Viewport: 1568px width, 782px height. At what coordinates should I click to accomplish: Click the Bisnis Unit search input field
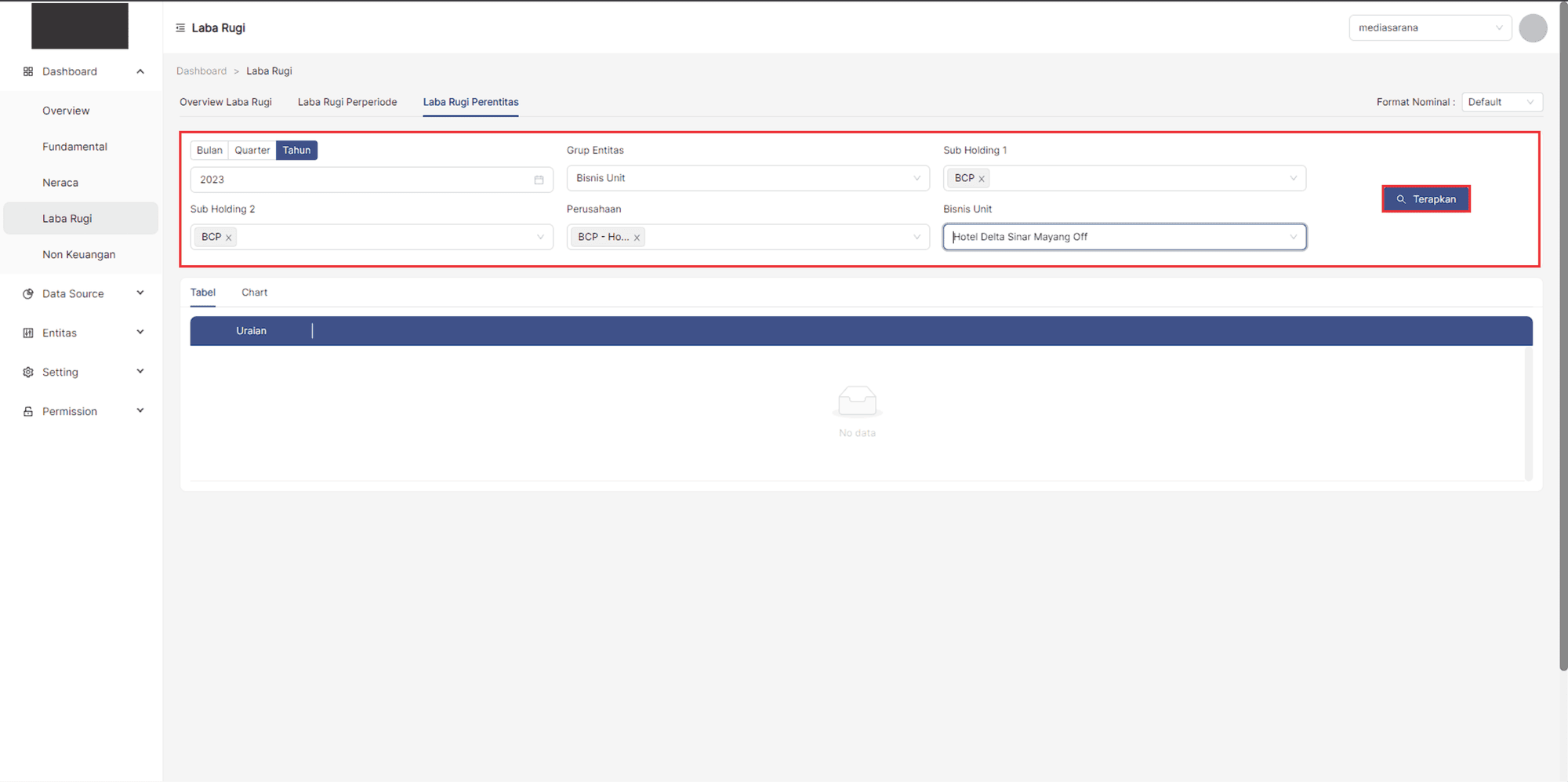pos(1113,237)
